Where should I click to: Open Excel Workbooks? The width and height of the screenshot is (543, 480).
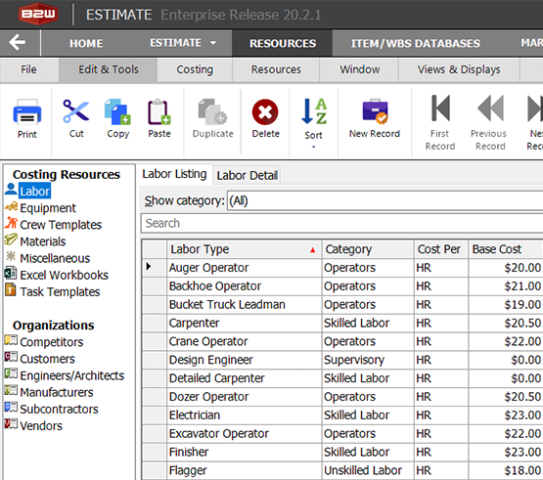[x=64, y=275]
